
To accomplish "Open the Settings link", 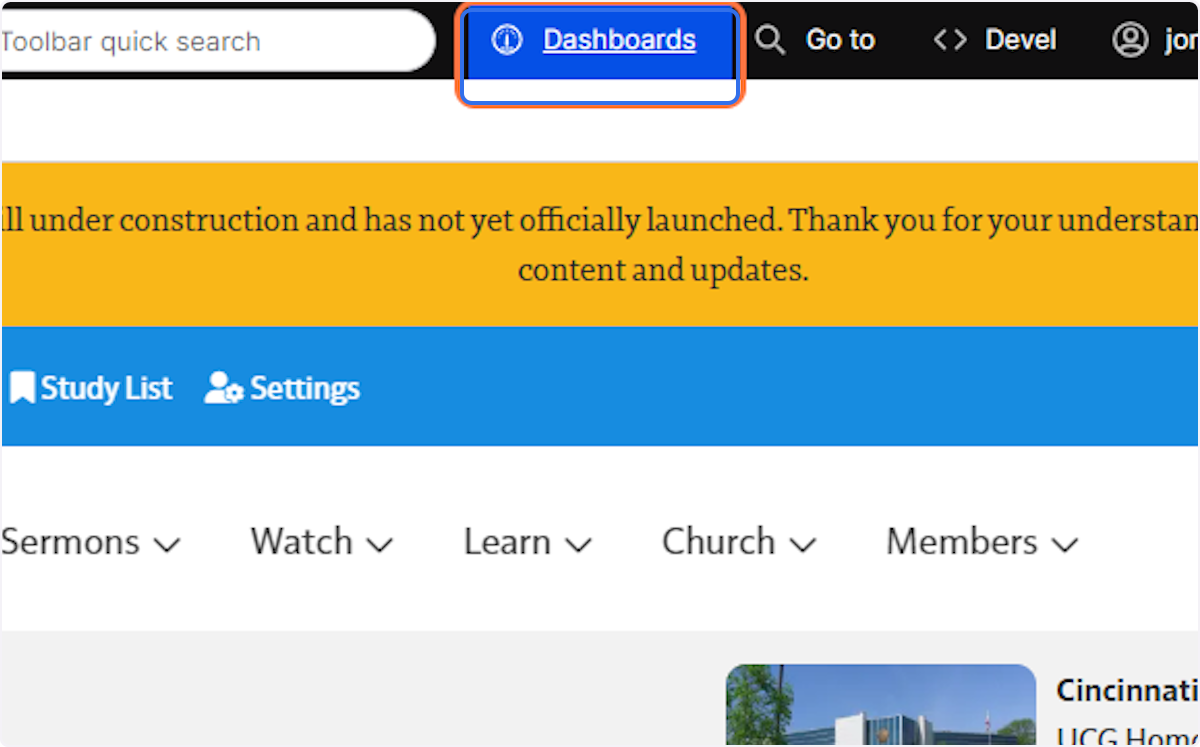I will coord(305,388).
